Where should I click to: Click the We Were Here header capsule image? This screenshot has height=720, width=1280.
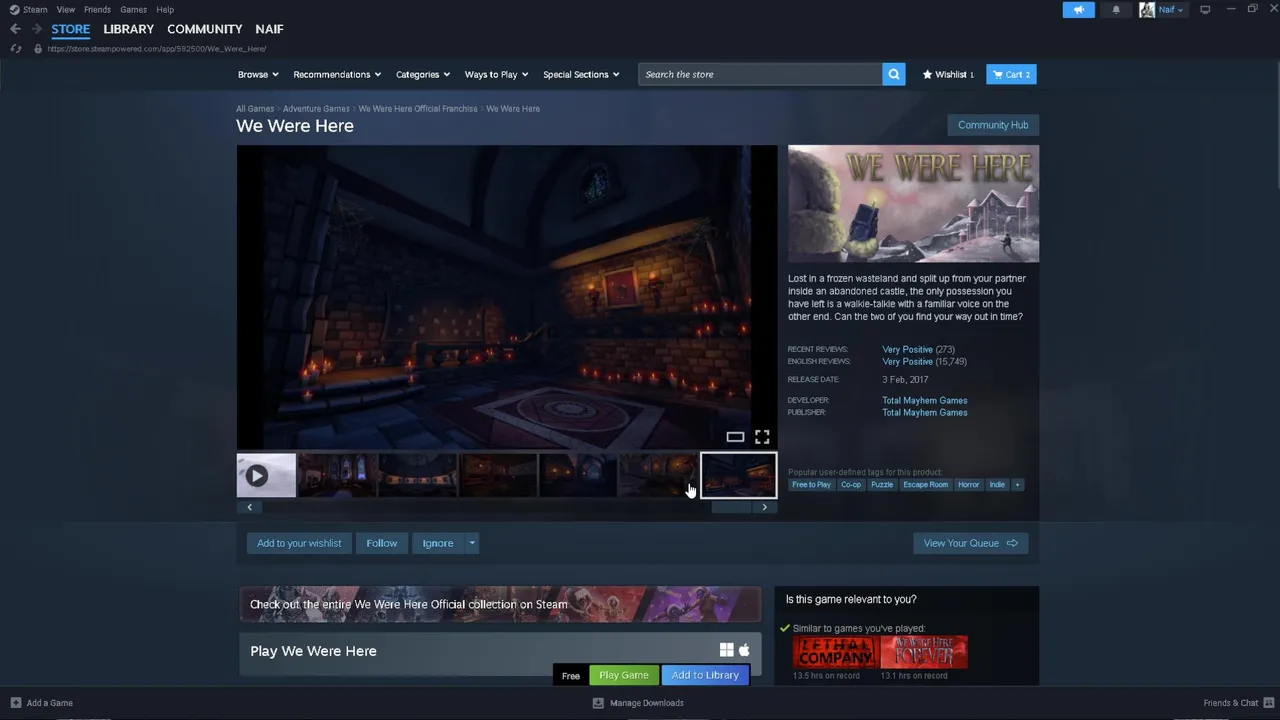[913, 204]
